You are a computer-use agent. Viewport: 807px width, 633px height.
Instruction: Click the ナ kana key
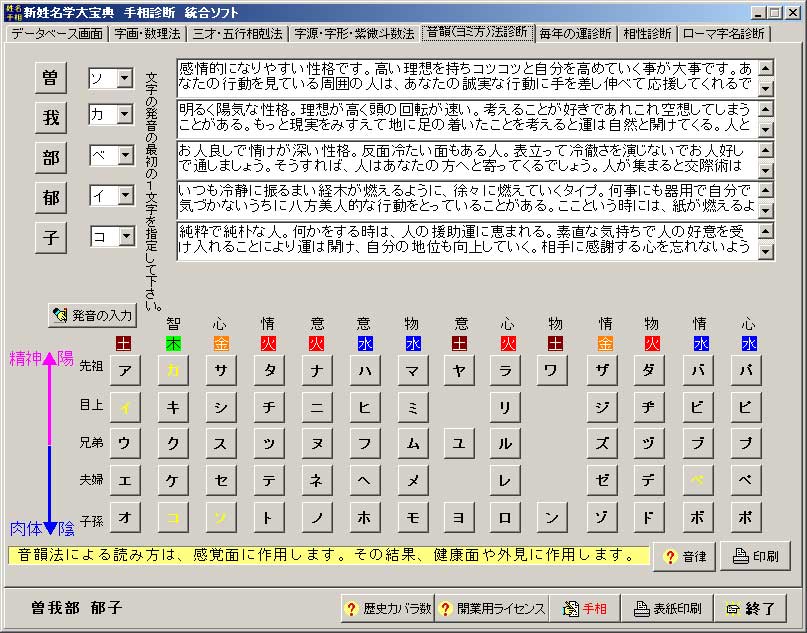[317, 370]
